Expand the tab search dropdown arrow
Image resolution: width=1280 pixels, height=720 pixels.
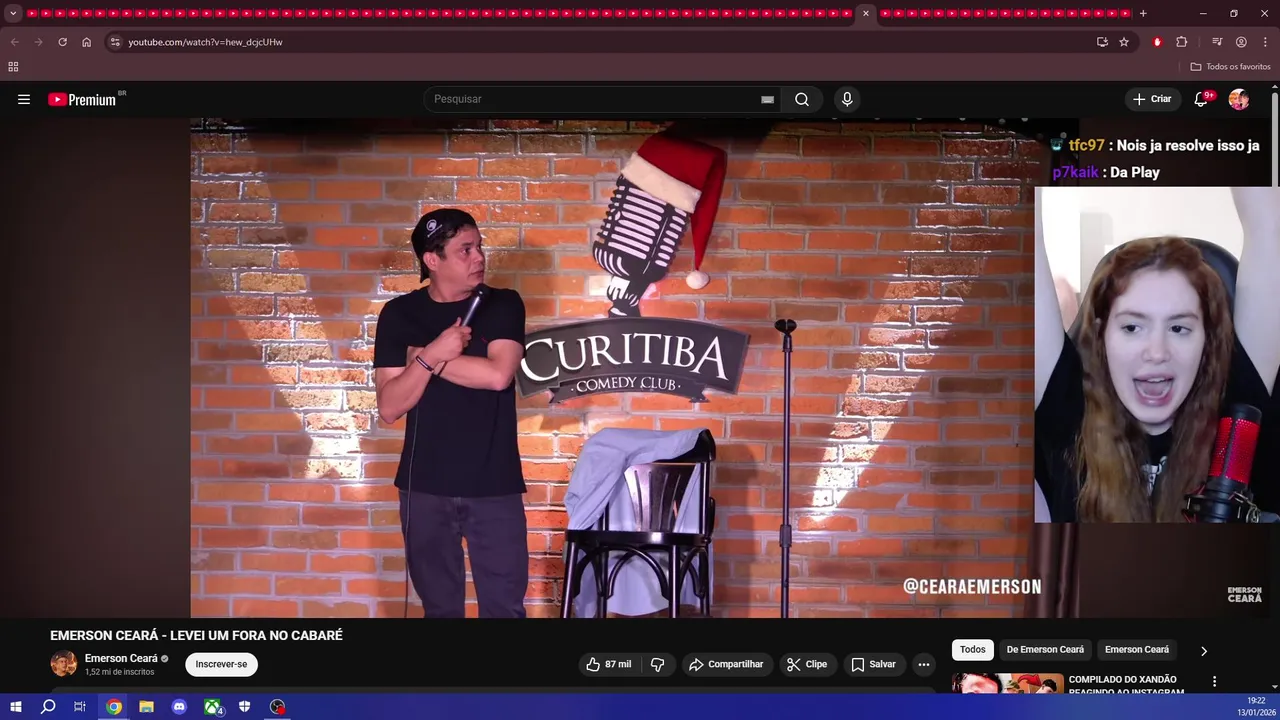tap(13, 13)
